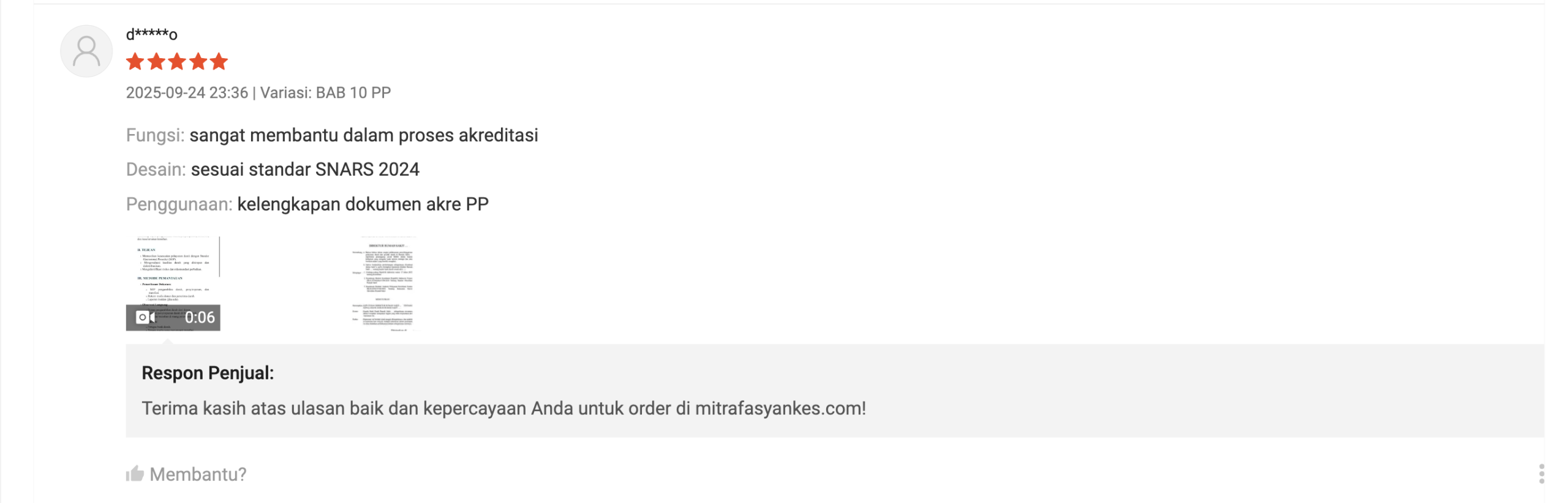Screen dimensions: 1568x503
Task: Click the reviewer's default avatar icon
Action: [x=86, y=51]
